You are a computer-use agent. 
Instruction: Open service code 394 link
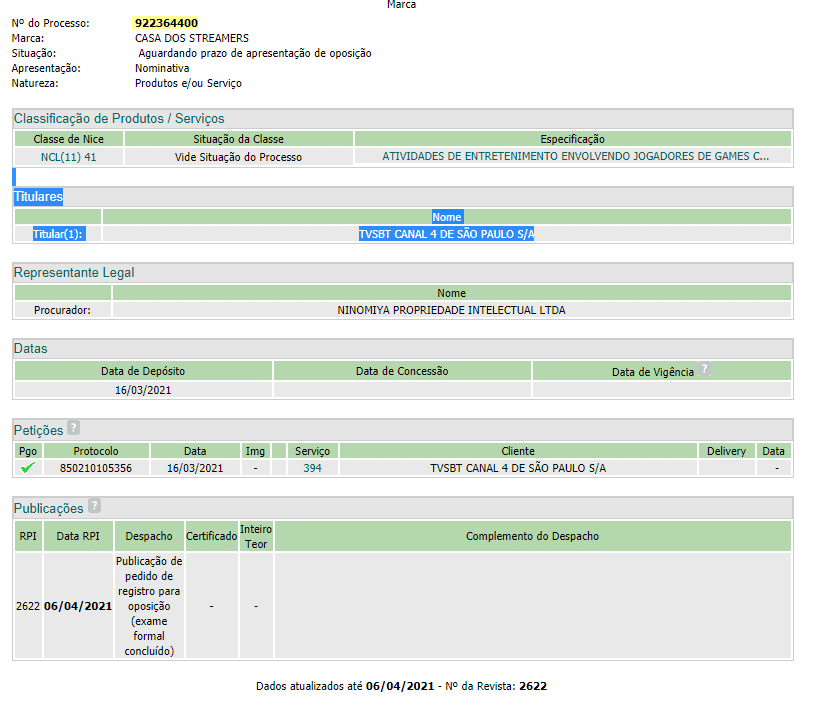pyautogui.click(x=312, y=468)
